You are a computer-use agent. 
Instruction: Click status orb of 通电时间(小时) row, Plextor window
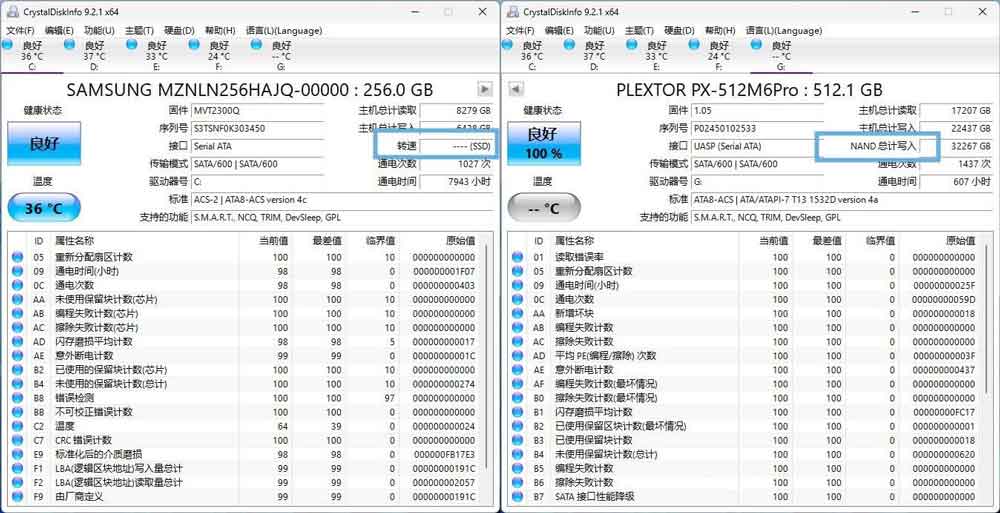tap(517, 285)
